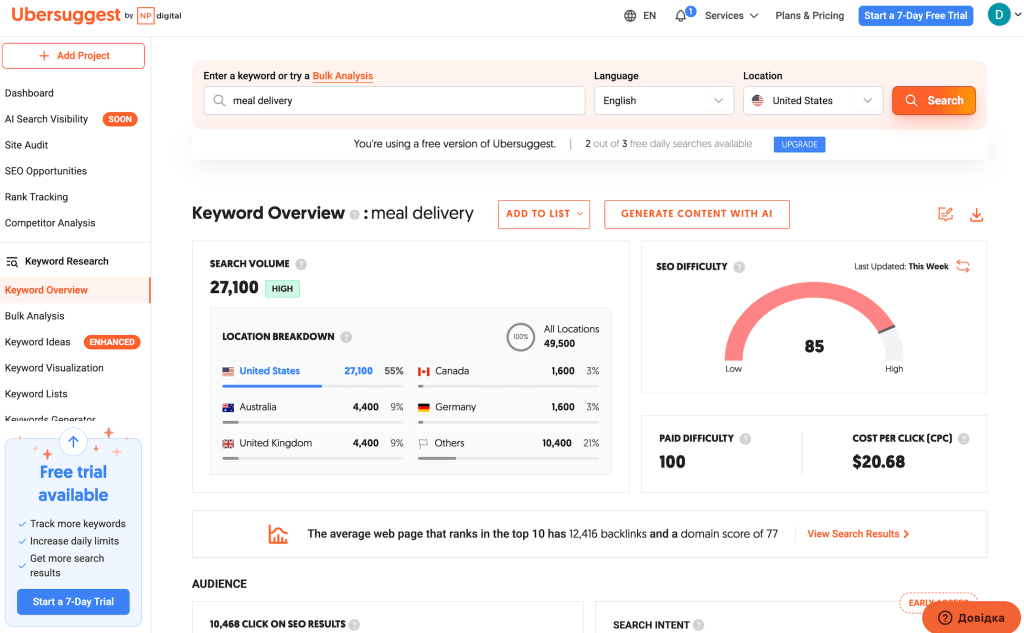The width and height of the screenshot is (1024, 633).
Task: Click the export download icon
Action: [977, 215]
